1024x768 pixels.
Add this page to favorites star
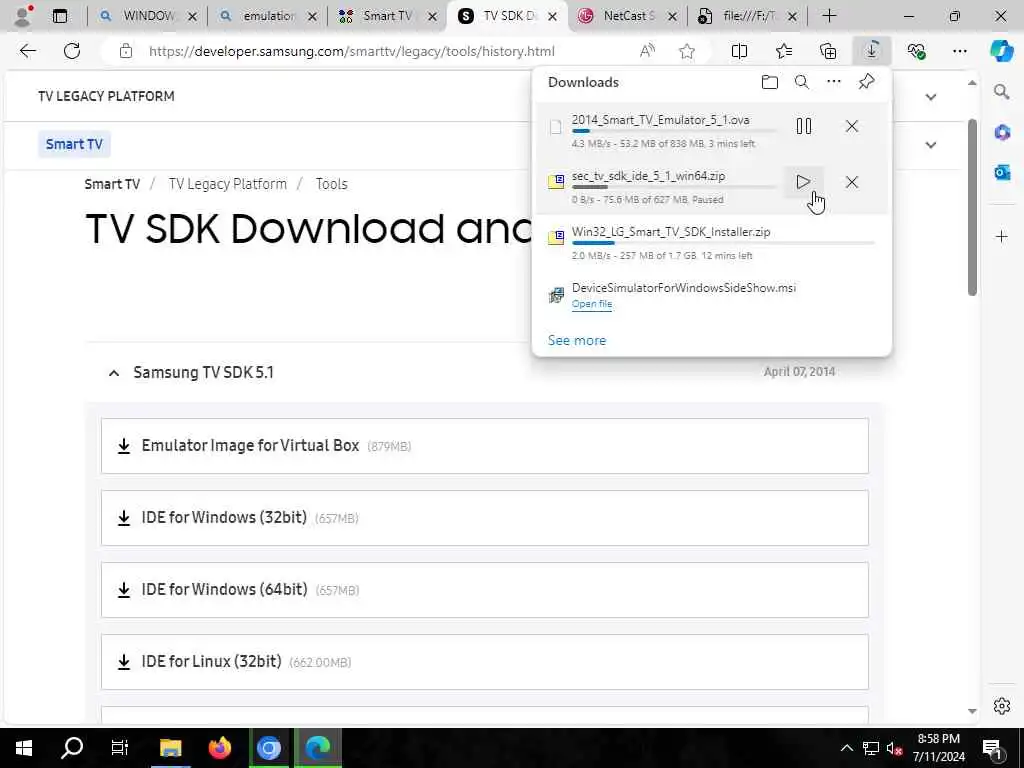pyautogui.click(x=686, y=51)
